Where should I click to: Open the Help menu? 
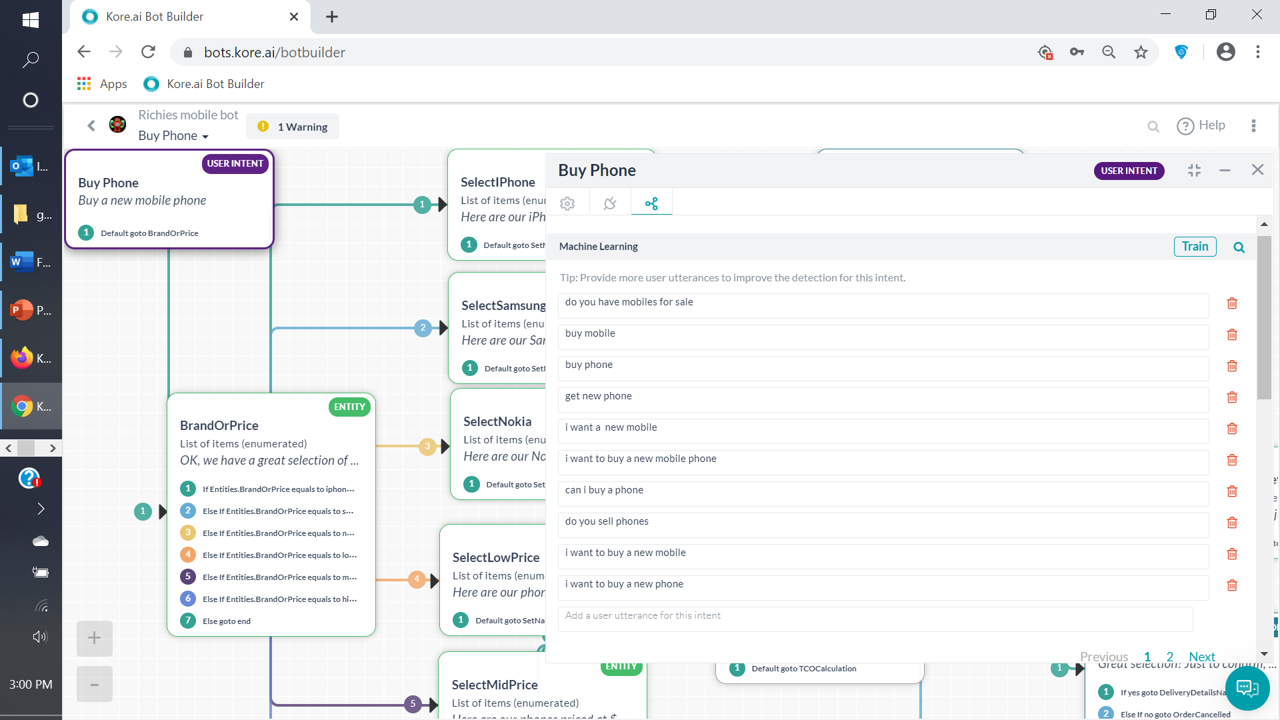coord(1201,125)
